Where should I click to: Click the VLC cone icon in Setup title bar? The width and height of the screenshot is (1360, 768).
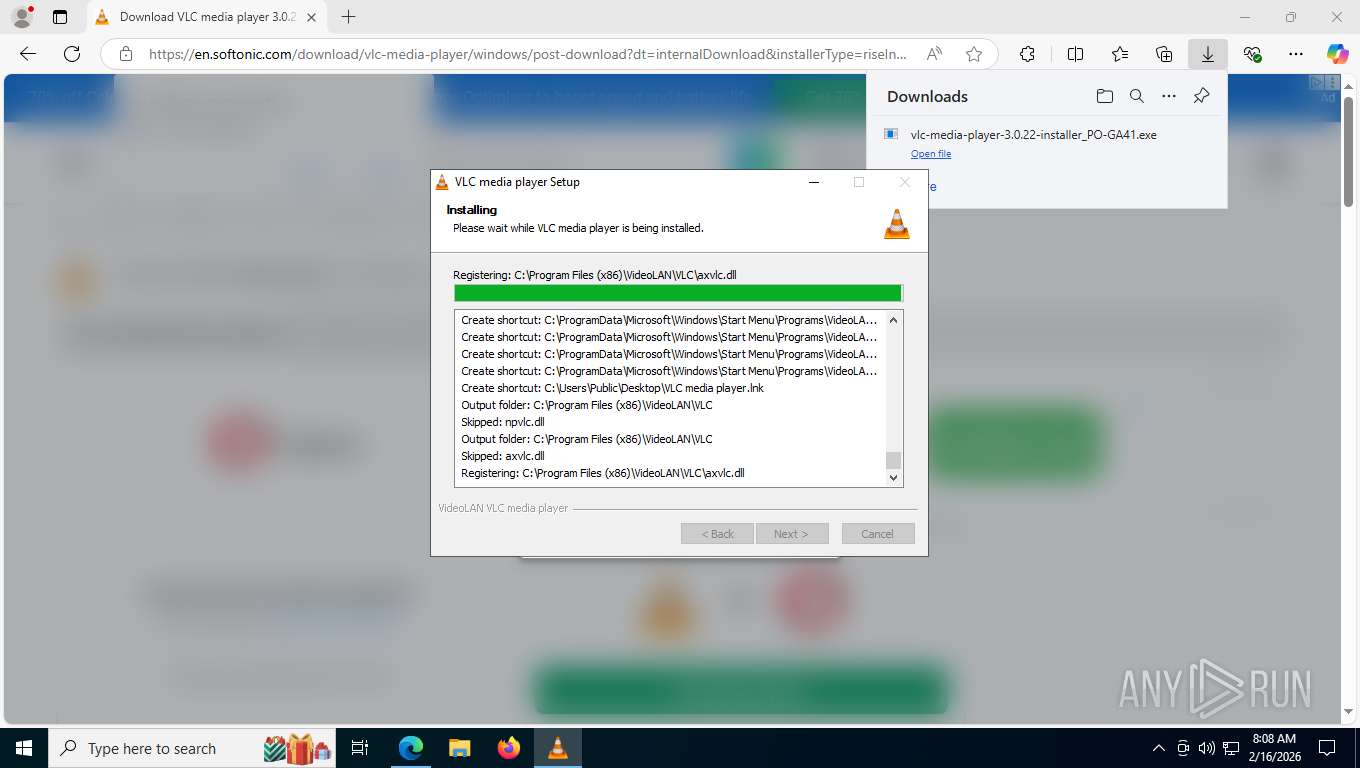[442, 182]
